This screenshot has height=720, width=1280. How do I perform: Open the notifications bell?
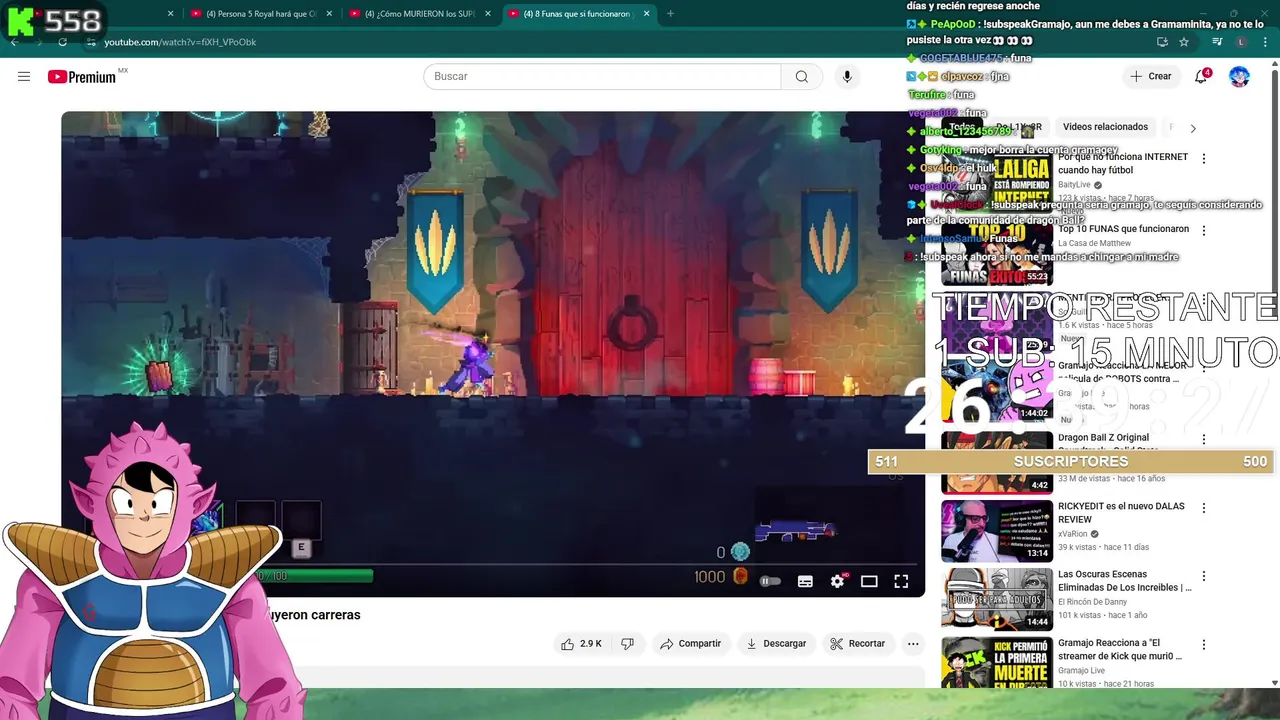pos(1202,77)
